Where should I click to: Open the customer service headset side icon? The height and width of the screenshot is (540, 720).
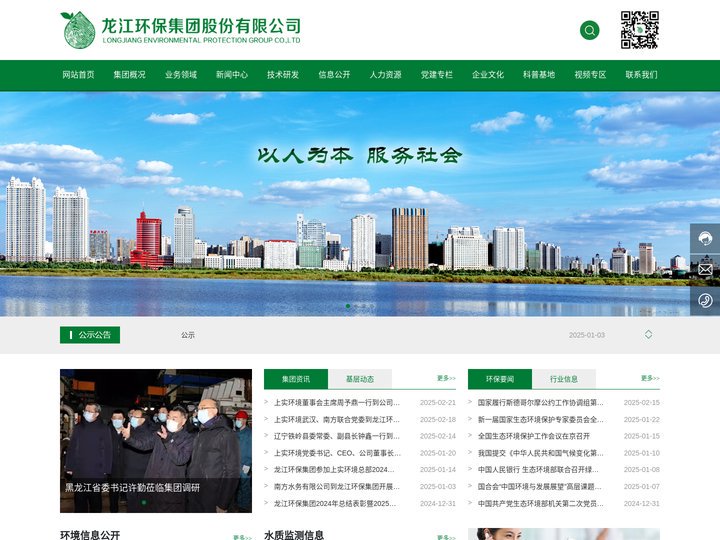point(705,238)
